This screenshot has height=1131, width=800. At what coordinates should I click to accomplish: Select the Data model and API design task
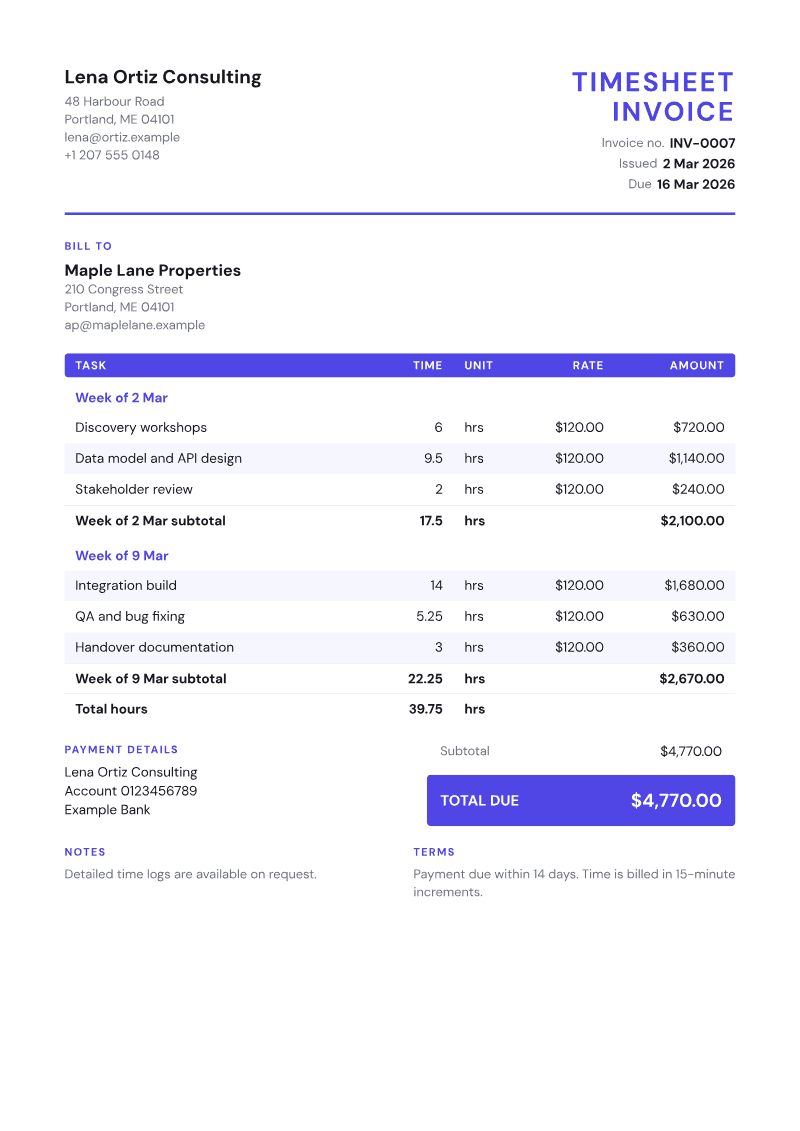[159, 459]
